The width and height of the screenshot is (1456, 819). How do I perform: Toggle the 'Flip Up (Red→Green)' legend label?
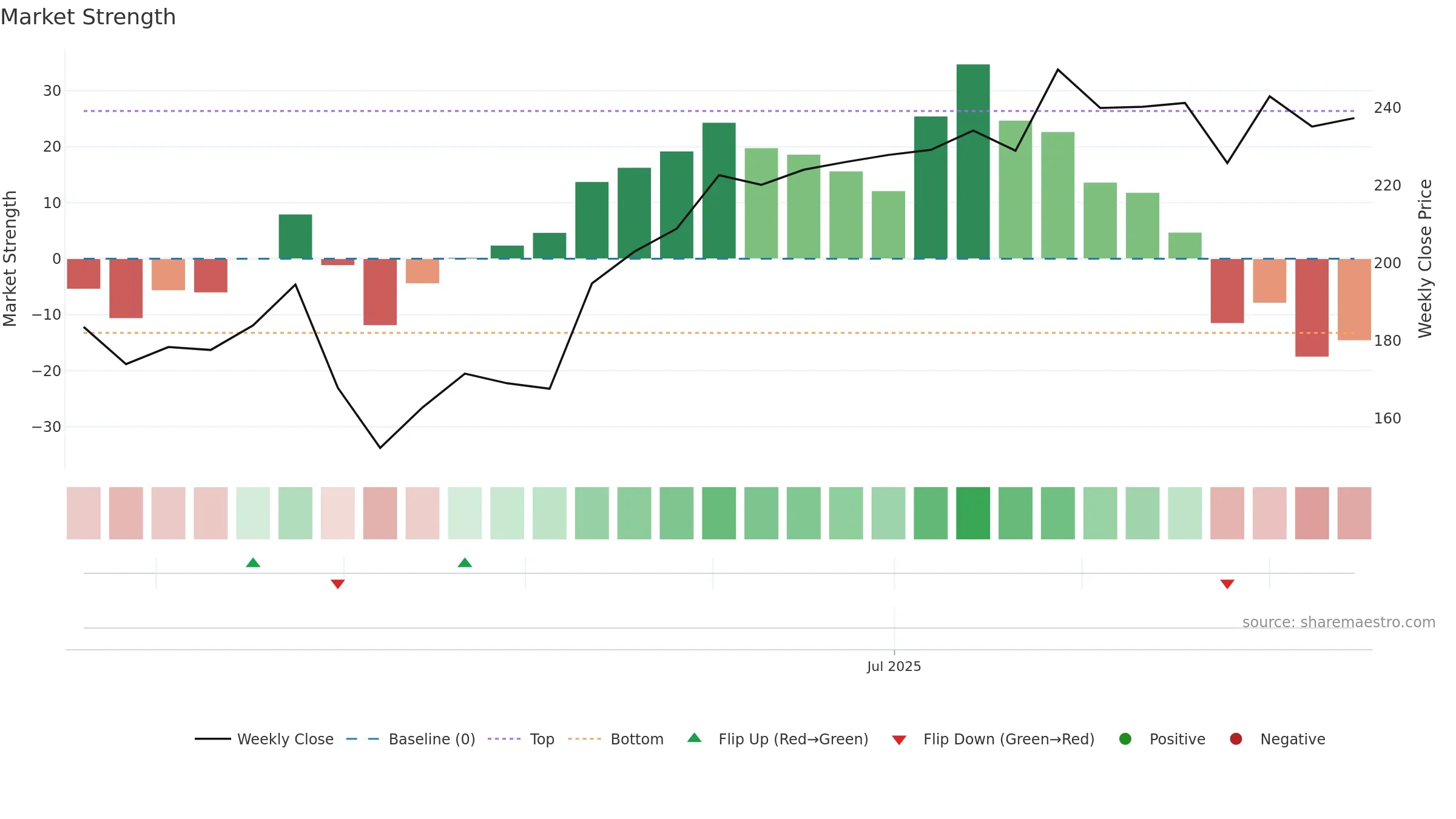[x=794, y=739]
